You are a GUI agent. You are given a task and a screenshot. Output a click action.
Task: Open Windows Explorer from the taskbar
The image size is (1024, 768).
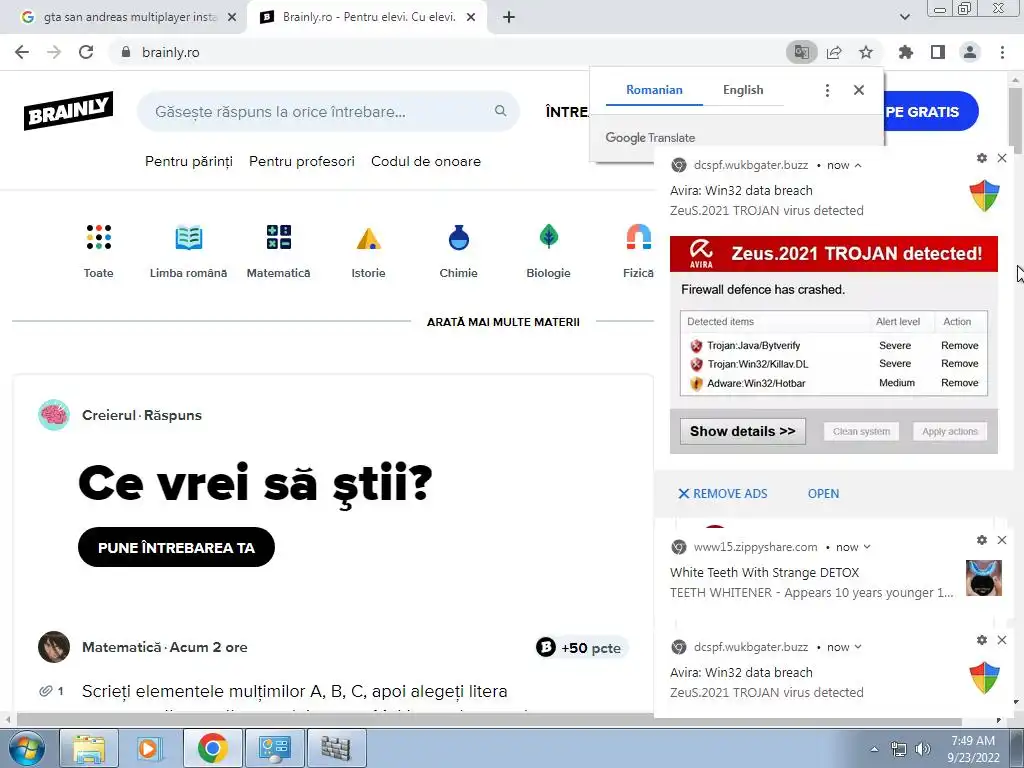pos(89,748)
